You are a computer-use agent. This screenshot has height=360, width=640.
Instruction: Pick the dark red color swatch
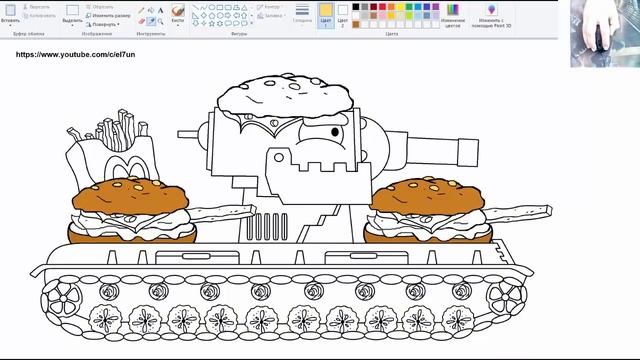373,7
